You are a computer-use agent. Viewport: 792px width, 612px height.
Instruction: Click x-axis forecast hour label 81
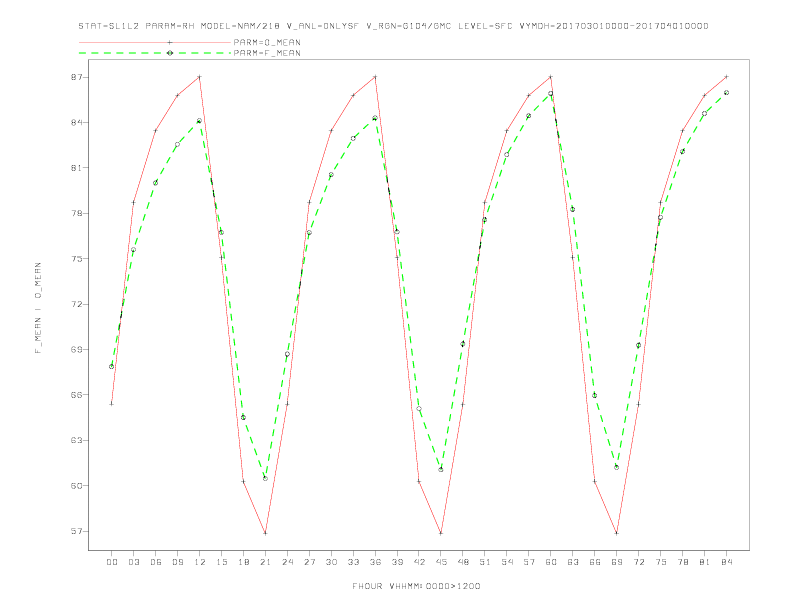pyautogui.click(x=705, y=562)
